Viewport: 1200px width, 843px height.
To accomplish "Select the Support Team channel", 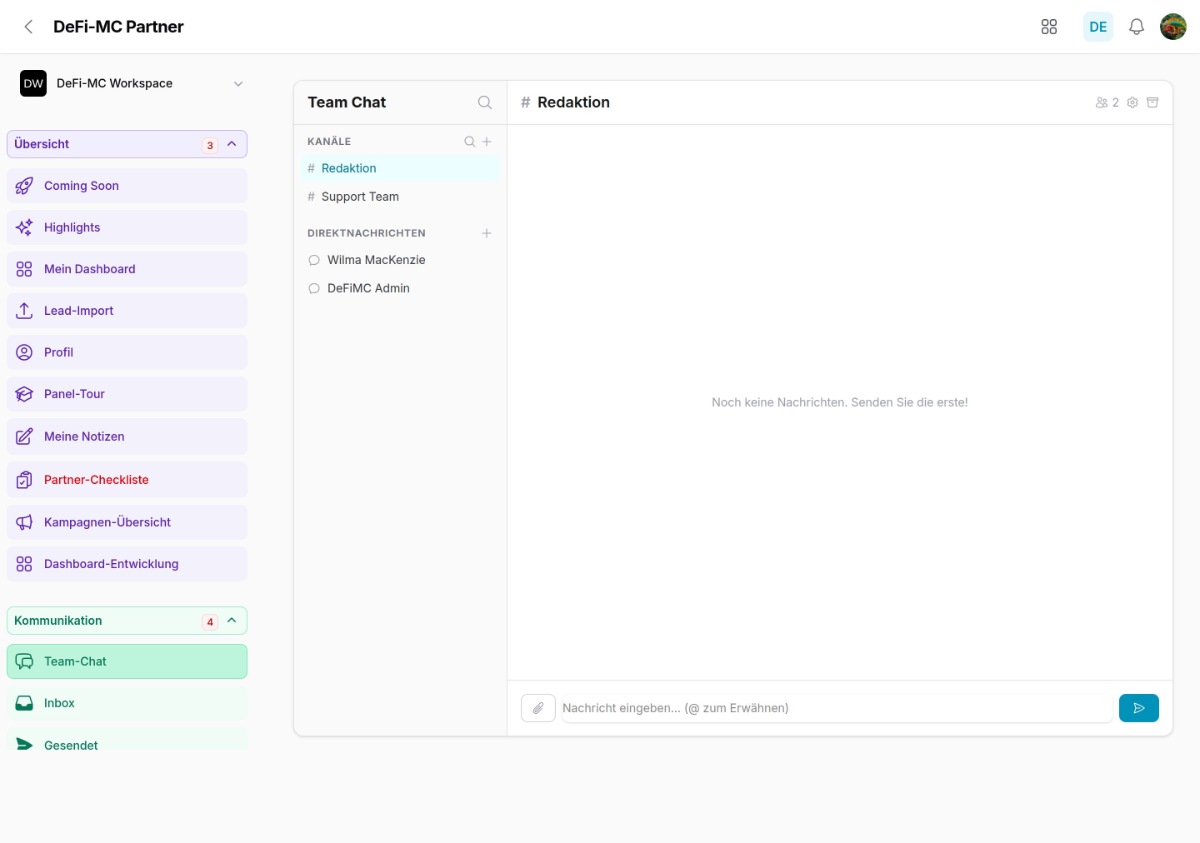I will (x=400, y=197).
